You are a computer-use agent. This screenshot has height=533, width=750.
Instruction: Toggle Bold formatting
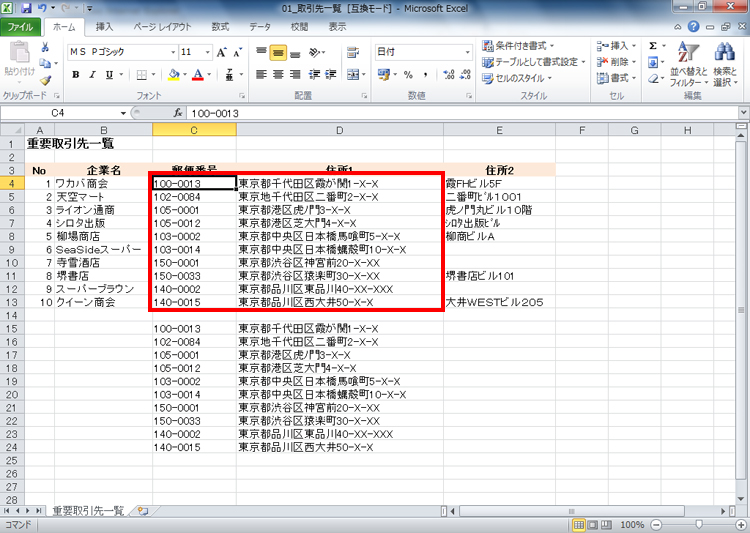[76, 75]
